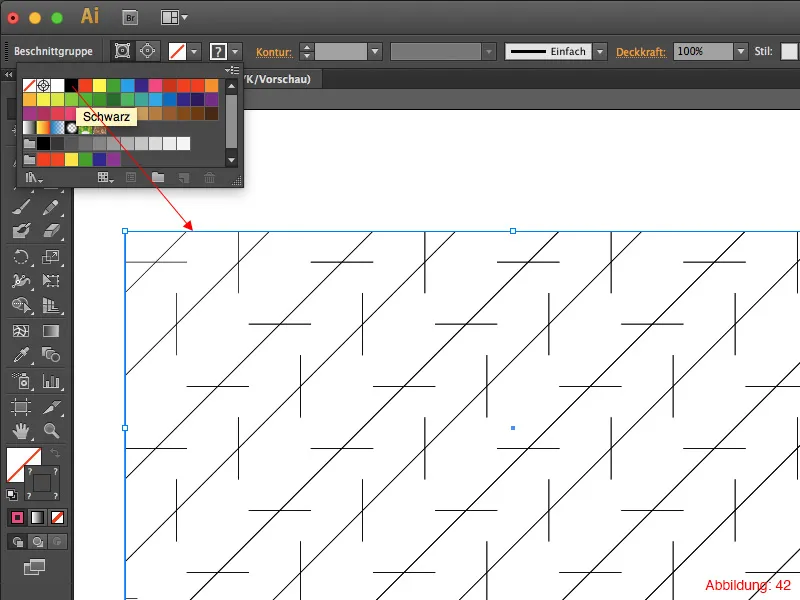Select the Mesh tool

pos(21,331)
